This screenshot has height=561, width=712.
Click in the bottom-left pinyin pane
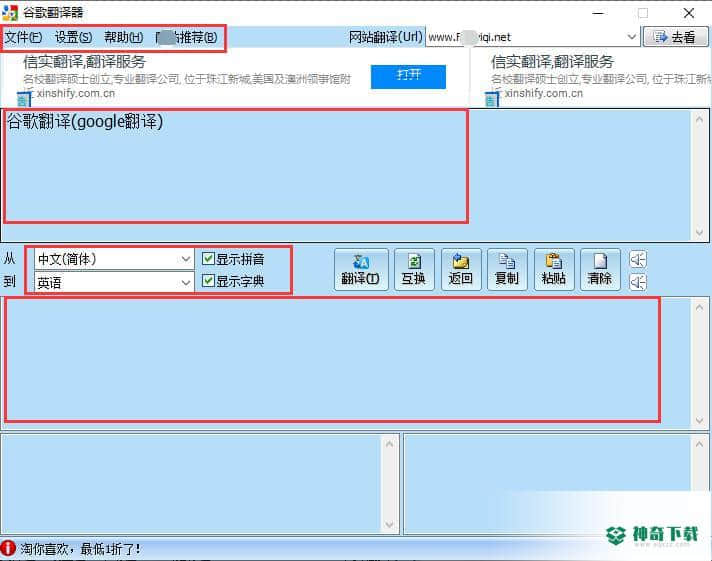tap(191, 484)
